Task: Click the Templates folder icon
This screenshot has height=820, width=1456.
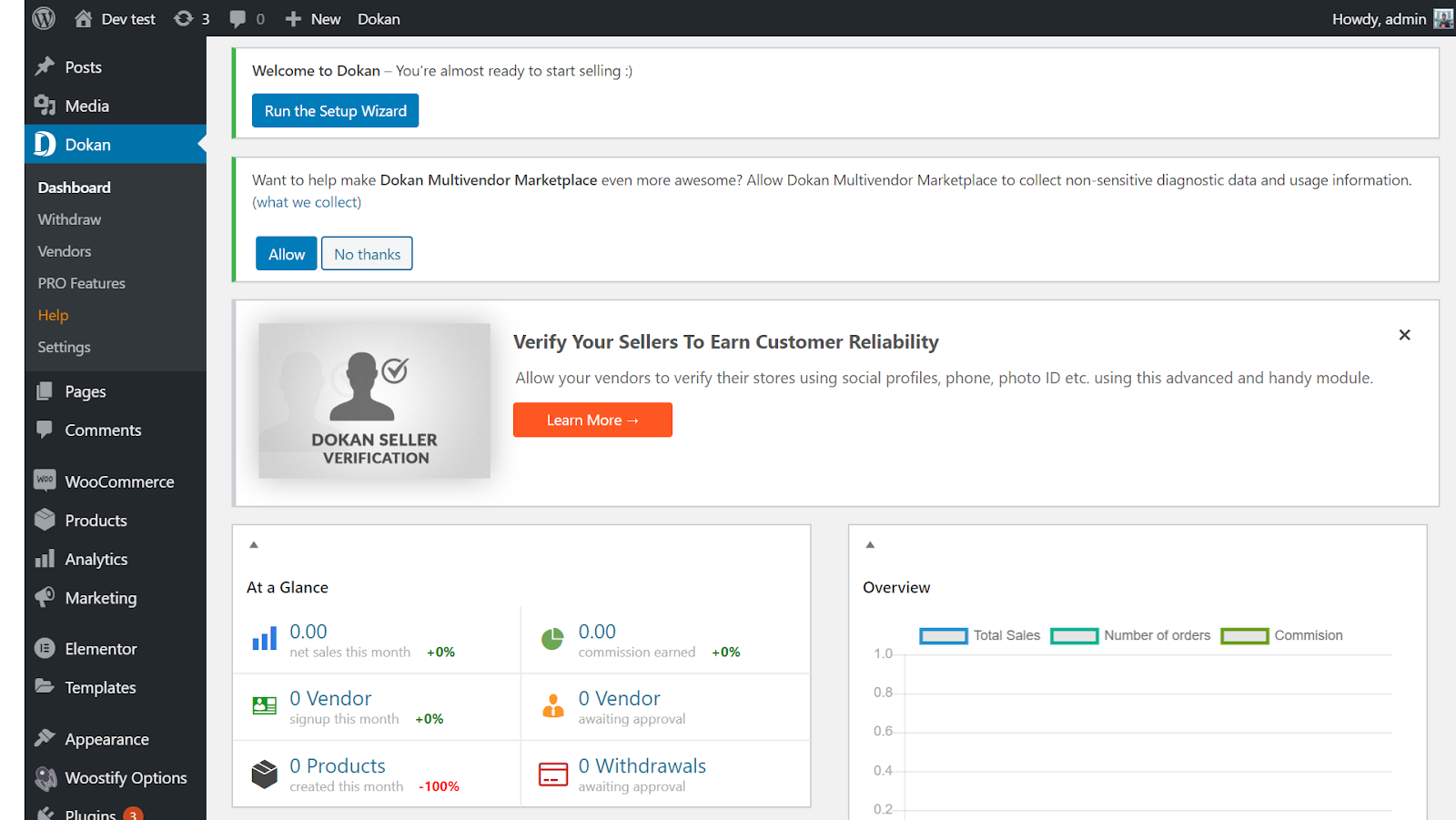Action: point(45,686)
